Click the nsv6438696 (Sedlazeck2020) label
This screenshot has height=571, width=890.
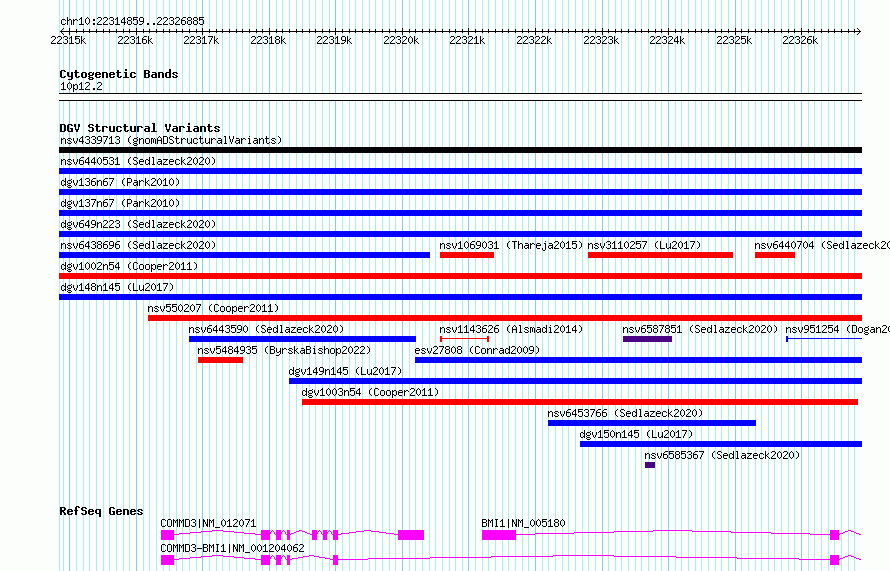[138, 245]
